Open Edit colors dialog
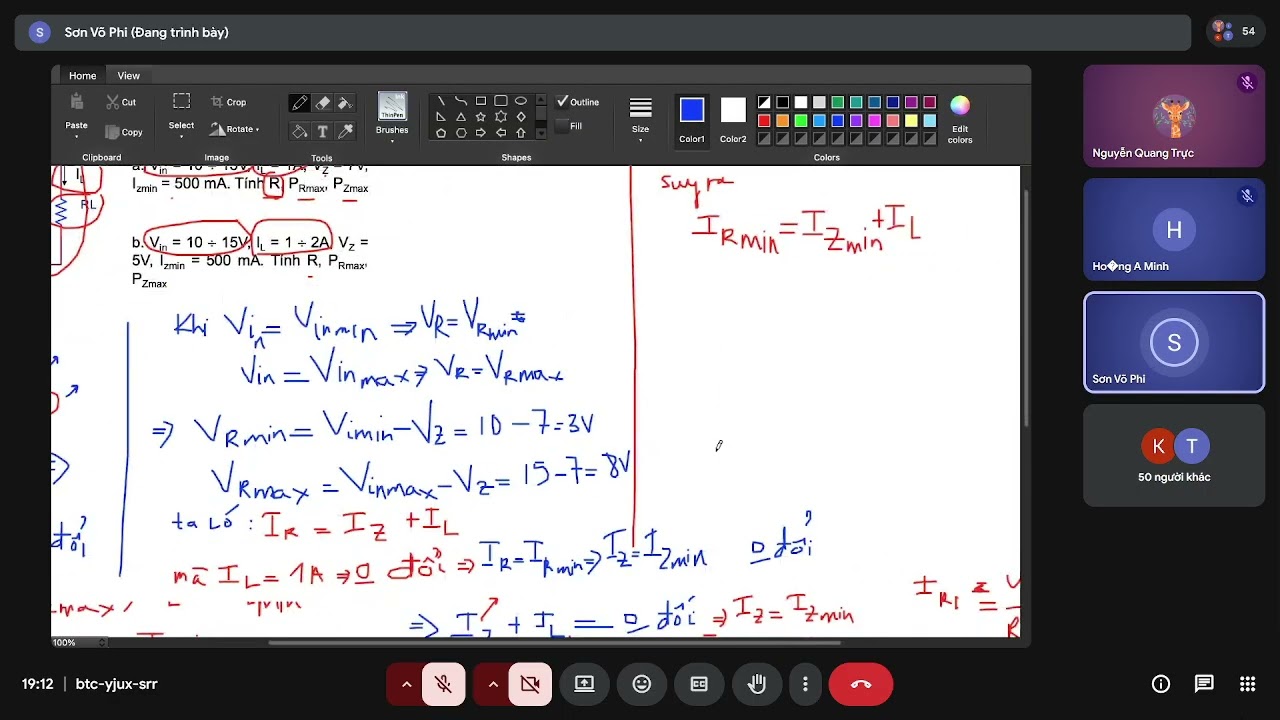 click(960, 119)
